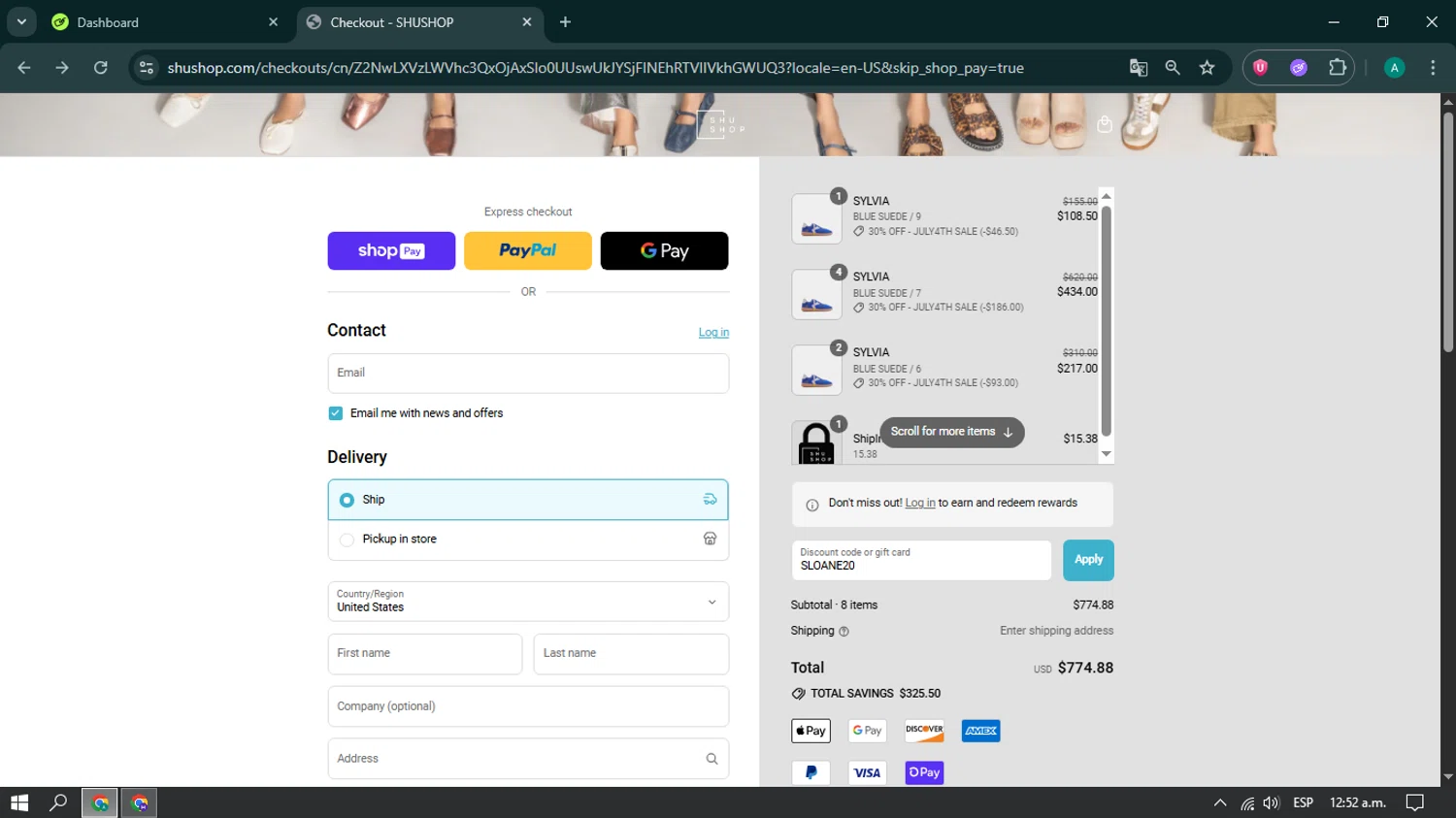Click the Company (optional) field
1456x818 pixels.
pyautogui.click(x=528, y=706)
